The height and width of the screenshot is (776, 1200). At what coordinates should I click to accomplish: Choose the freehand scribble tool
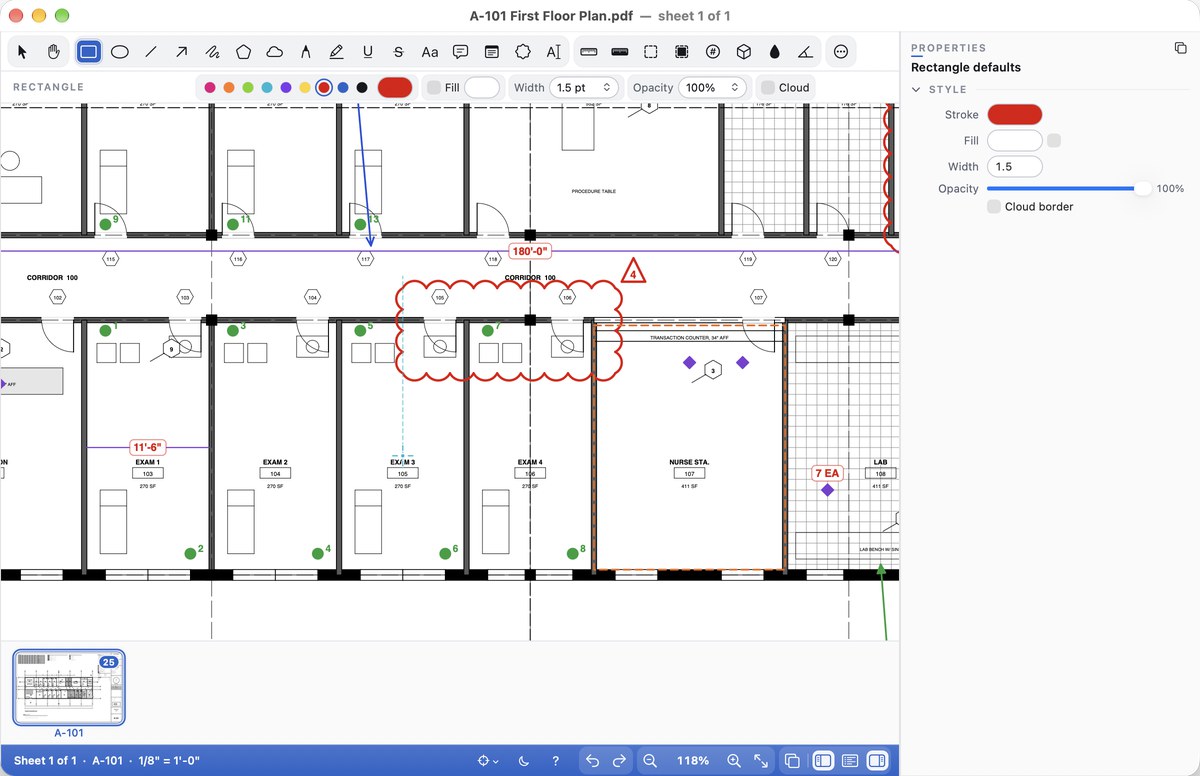[x=212, y=52]
